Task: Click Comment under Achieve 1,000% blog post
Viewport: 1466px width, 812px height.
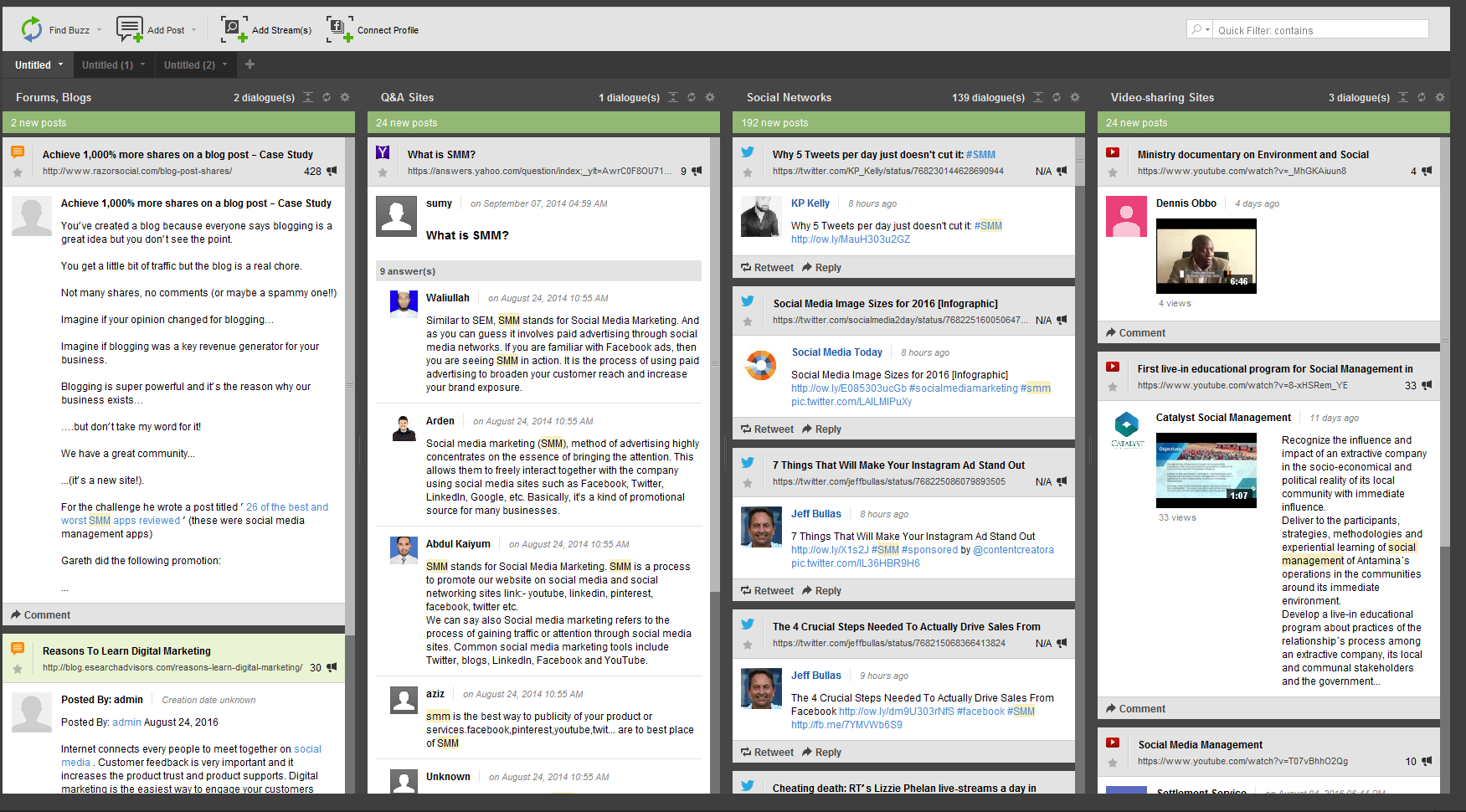Action: coord(40,615)
